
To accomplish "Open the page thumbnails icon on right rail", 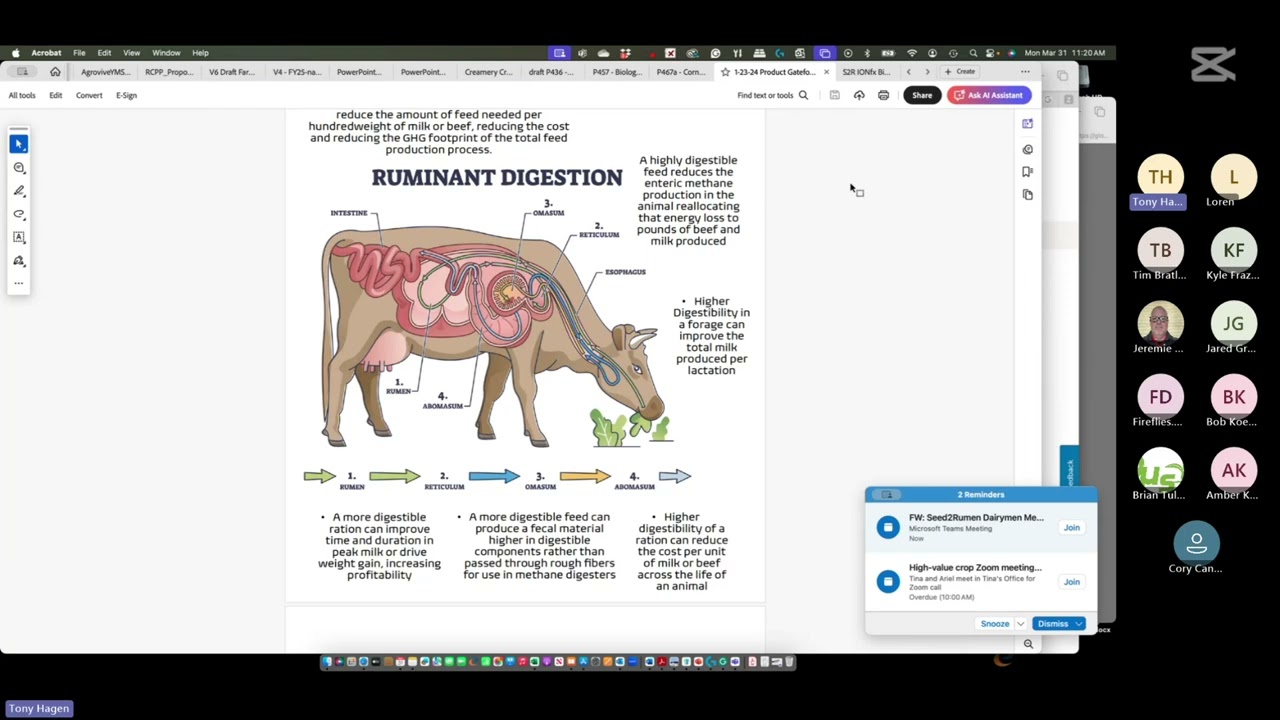I will (1027, 195).
